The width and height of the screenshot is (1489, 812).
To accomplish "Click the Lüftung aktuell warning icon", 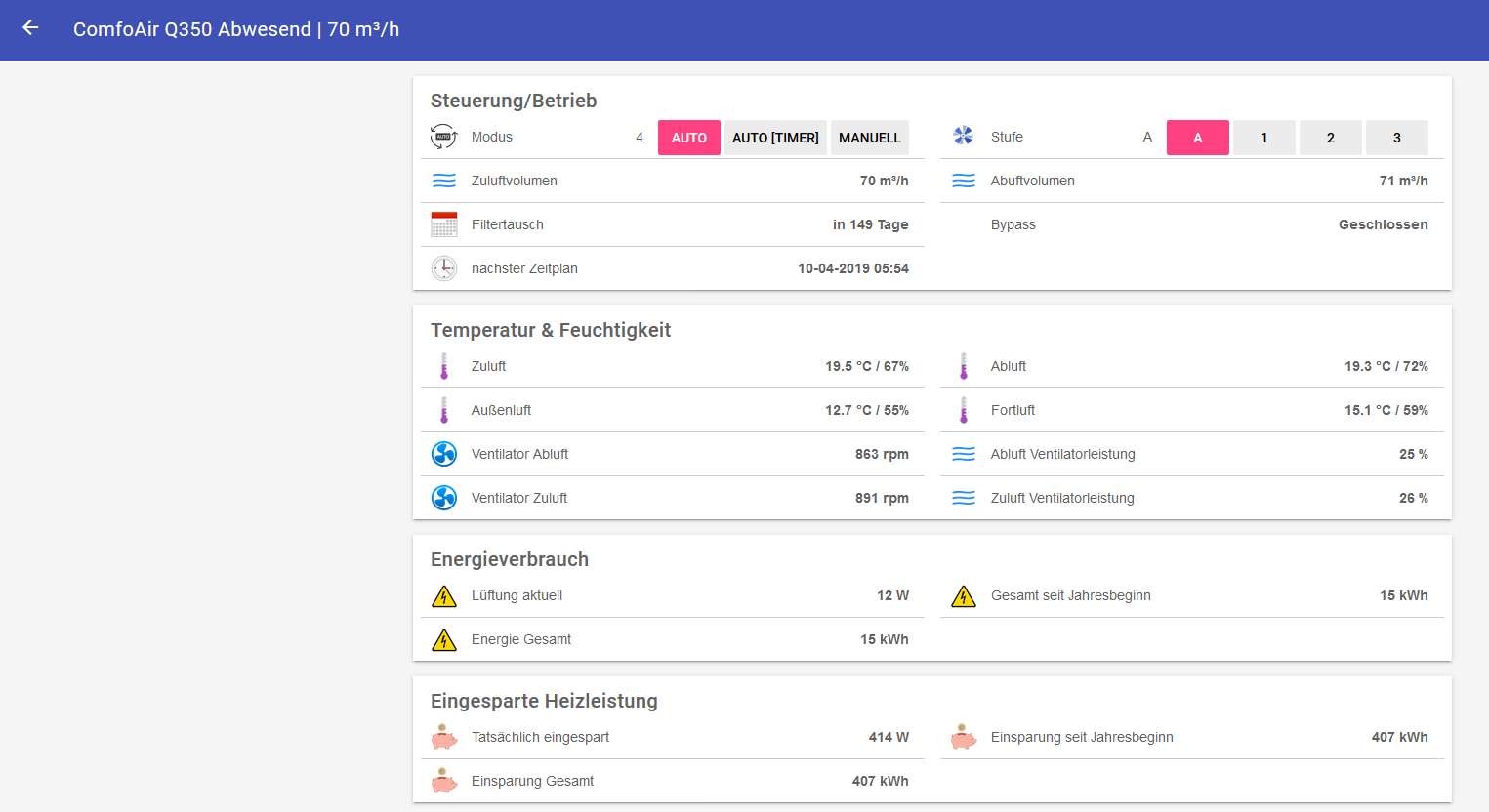I will [x=443, y=595].
